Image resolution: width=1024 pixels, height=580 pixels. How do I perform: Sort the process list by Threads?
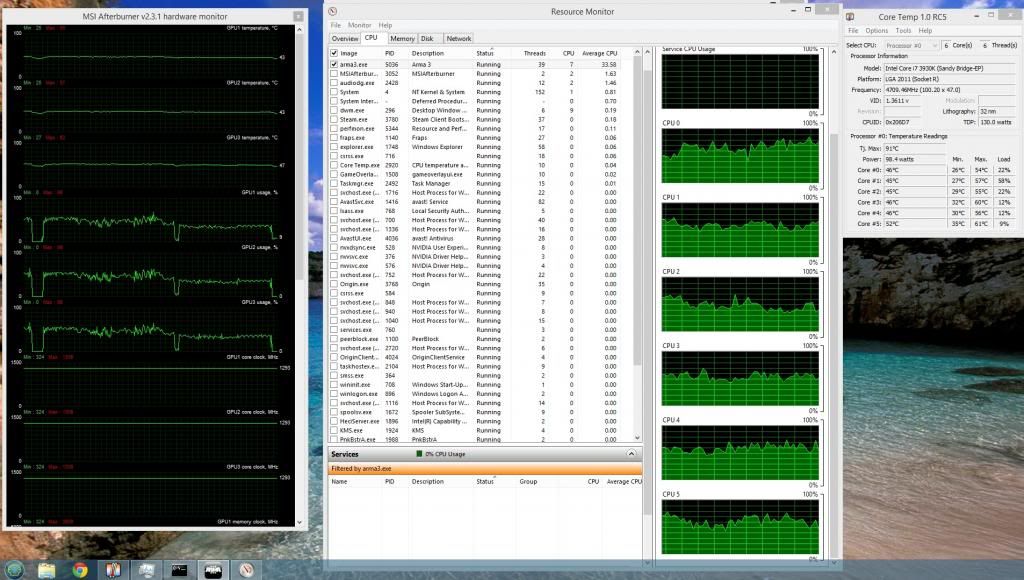(x=535, y=53)
